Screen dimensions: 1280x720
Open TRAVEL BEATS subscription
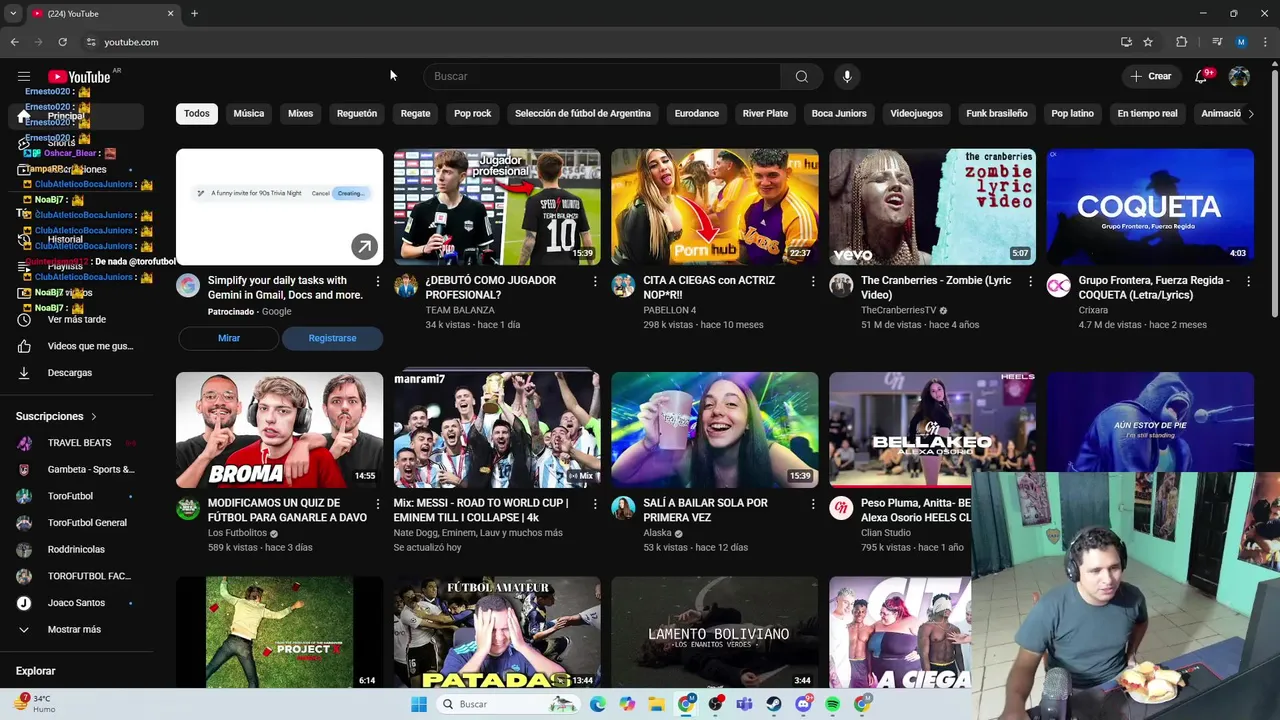click(76, 443)
